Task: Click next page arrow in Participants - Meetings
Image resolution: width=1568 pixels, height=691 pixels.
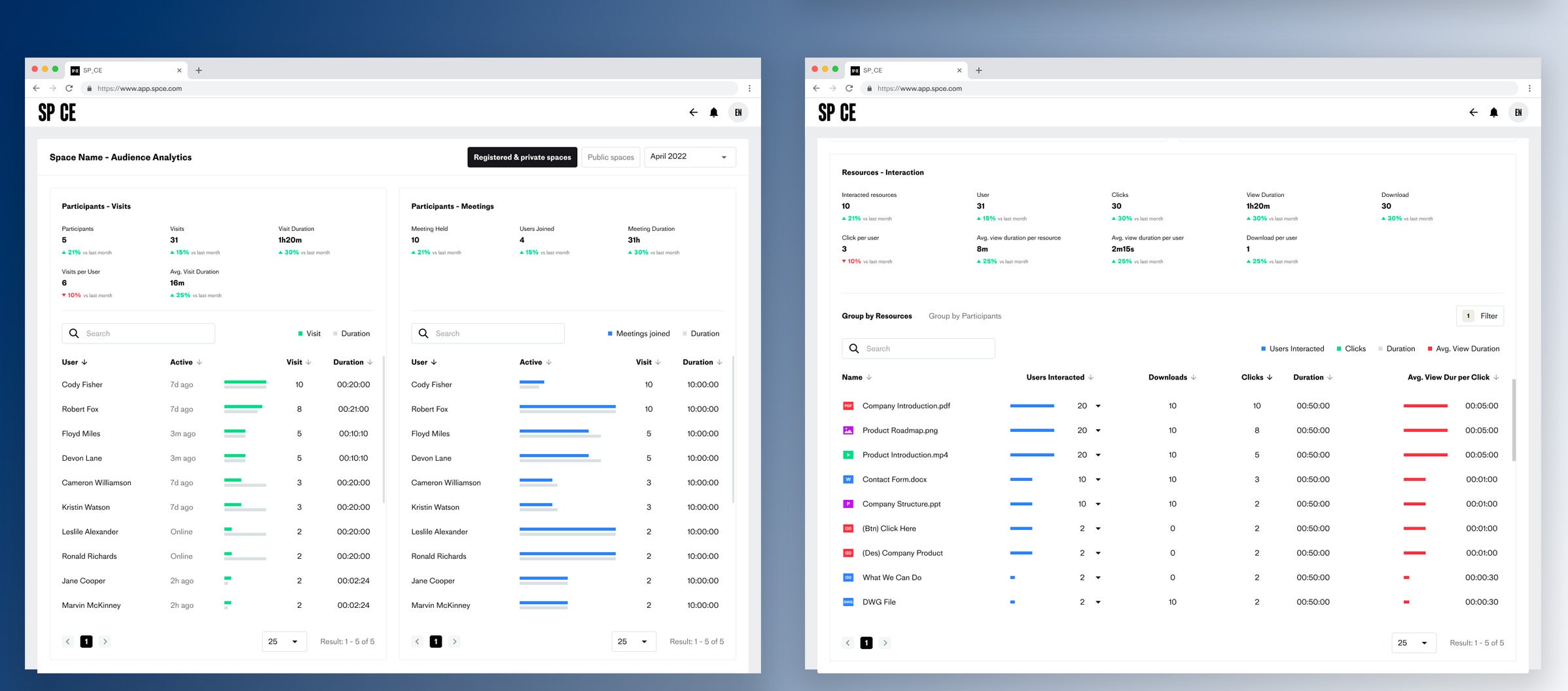Action: tap(455, 642)
